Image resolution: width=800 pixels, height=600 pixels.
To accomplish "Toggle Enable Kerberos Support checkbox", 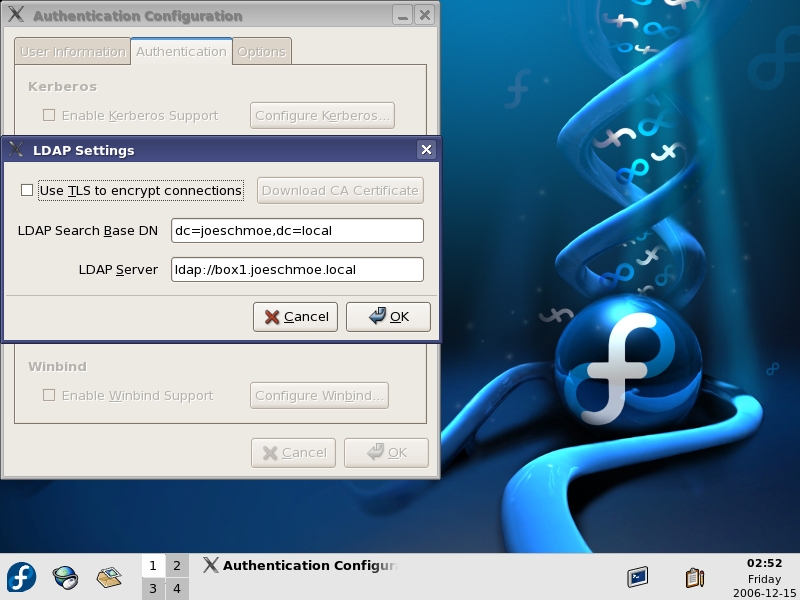I will tap(49, 115).
